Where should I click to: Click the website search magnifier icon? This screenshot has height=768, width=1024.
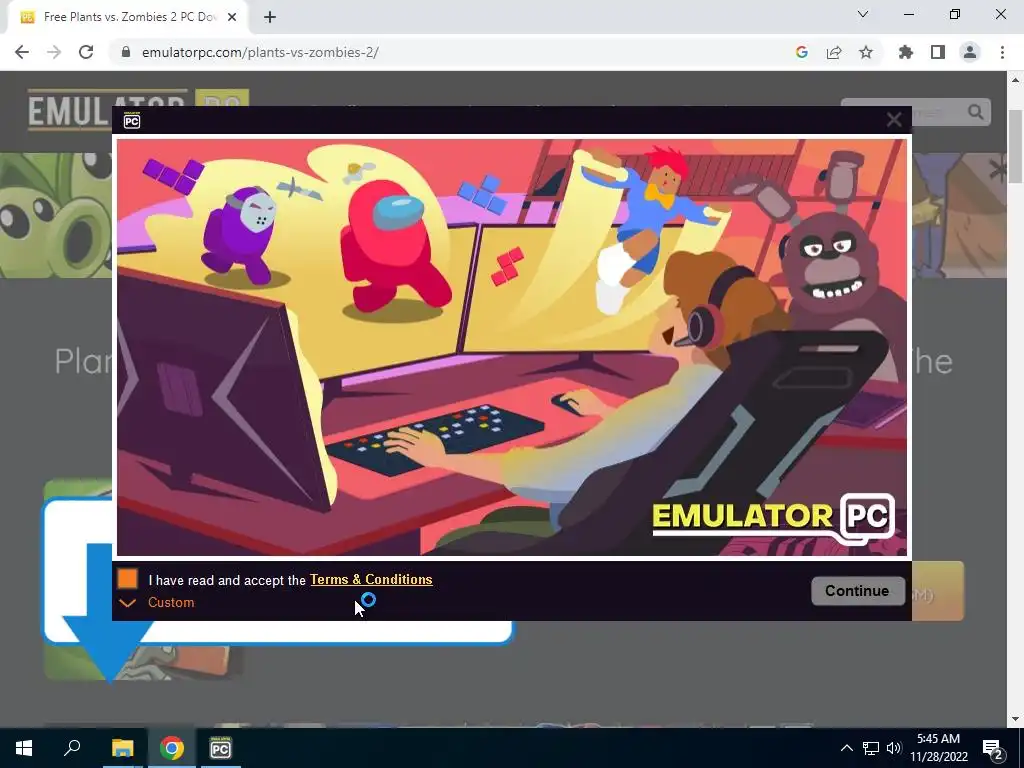976,112
